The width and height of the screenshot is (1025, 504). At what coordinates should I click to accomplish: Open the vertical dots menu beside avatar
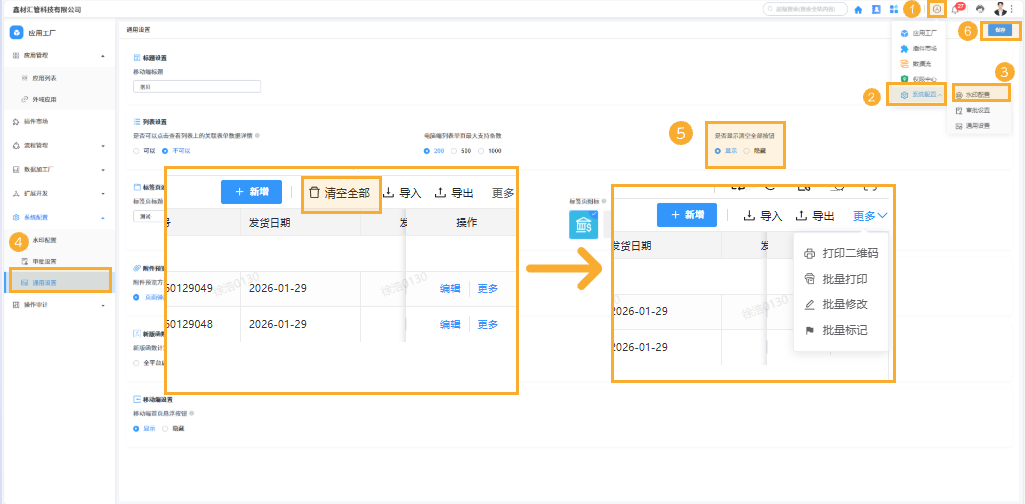tap(1012, 10)
